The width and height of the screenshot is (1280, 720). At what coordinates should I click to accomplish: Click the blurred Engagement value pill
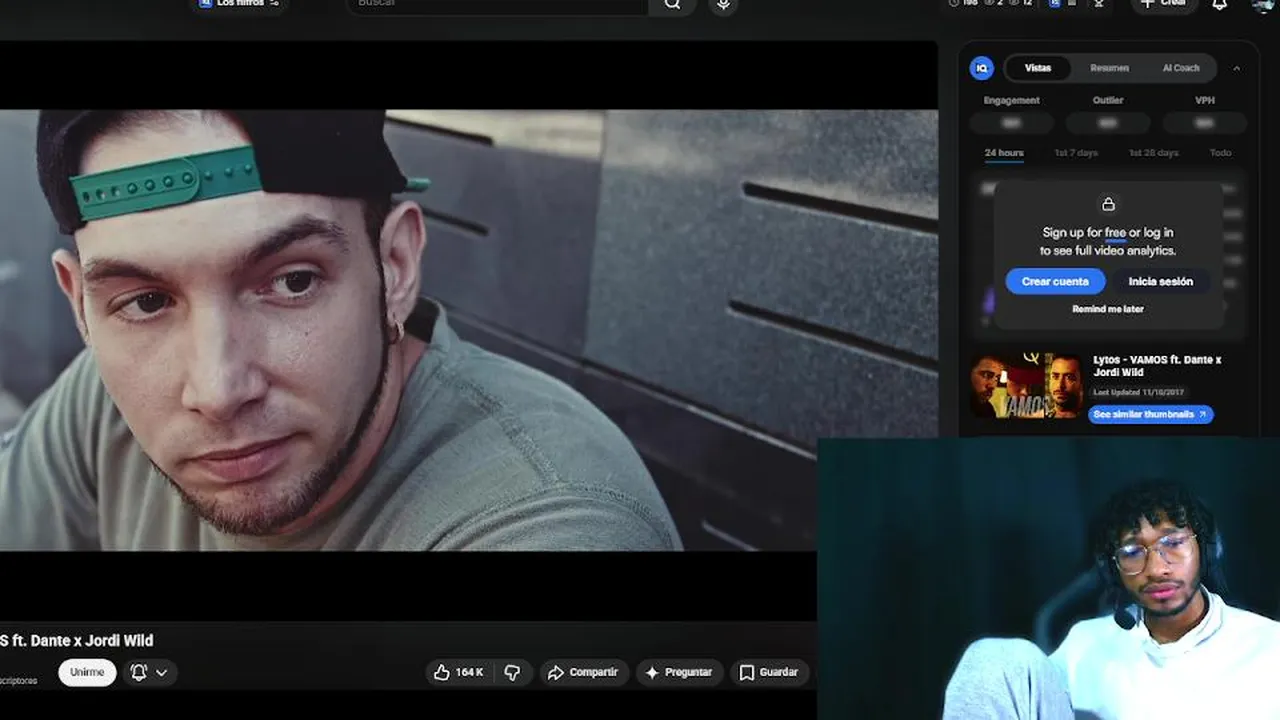pos(1011,123)
